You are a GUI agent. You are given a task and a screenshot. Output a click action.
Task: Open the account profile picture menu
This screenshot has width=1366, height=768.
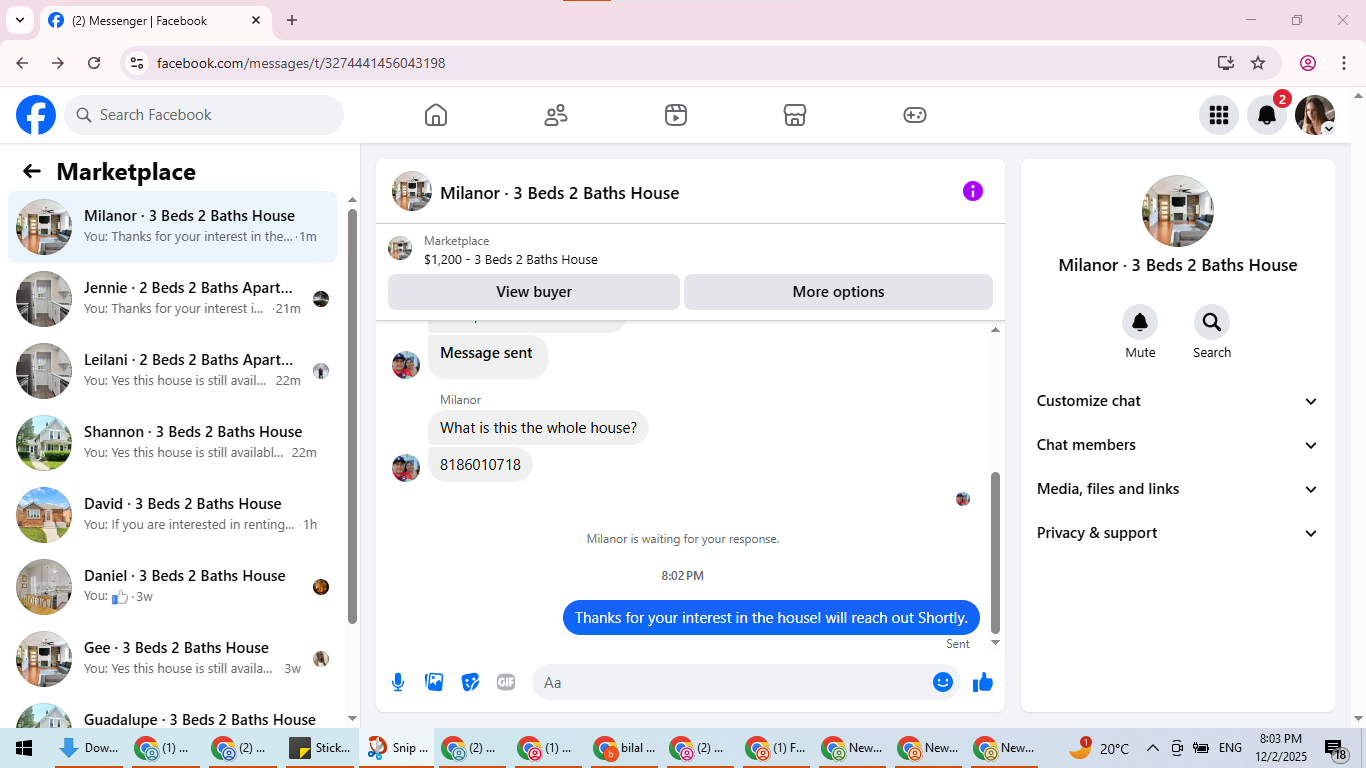tap(1315, 115)
